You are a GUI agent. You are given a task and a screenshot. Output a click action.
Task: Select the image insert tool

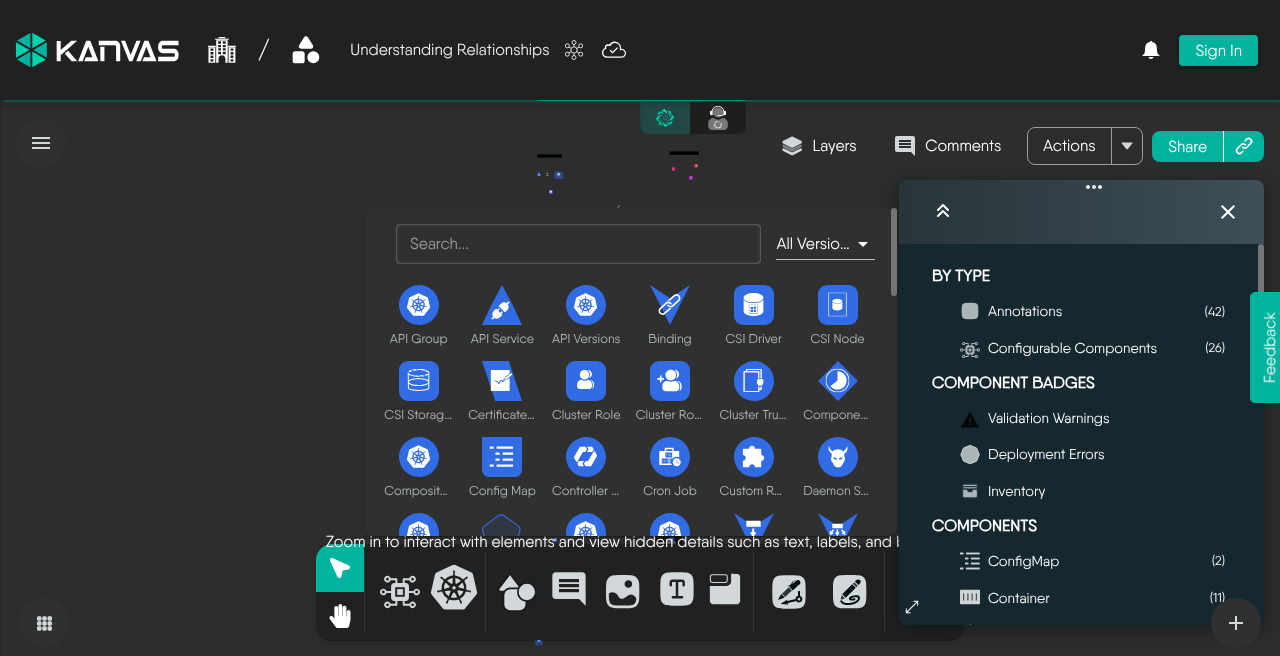point(623,591)
